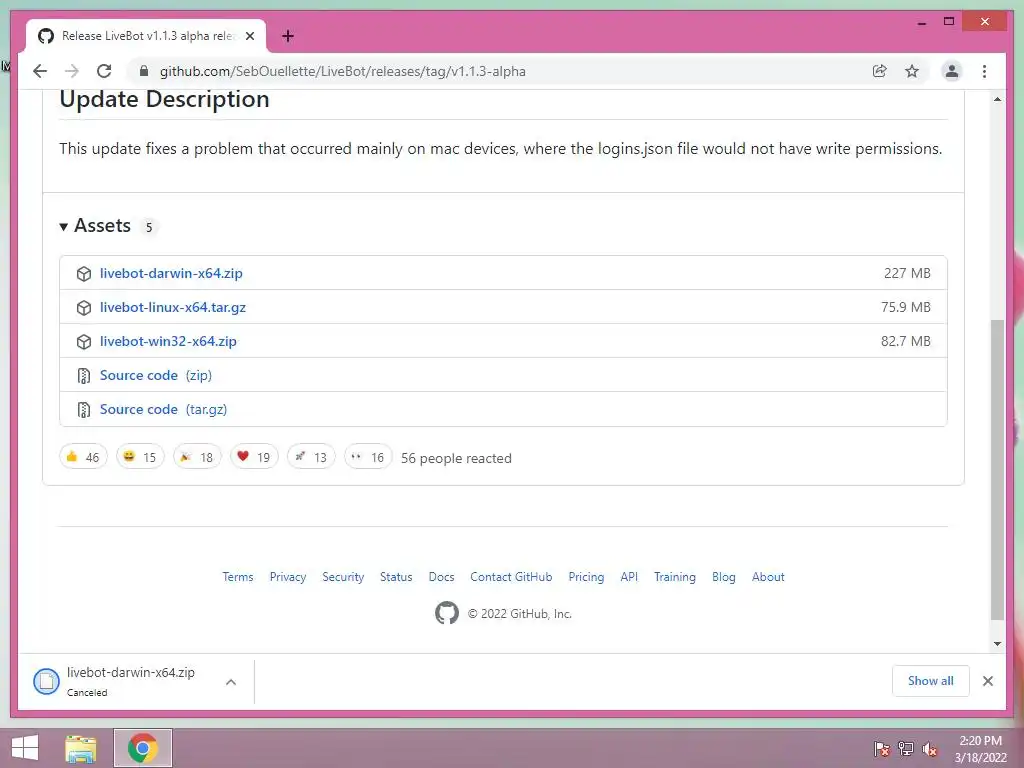Open the Pricing footer link
The width and height of the screenshot is (1024, 768).
point(586,577)
